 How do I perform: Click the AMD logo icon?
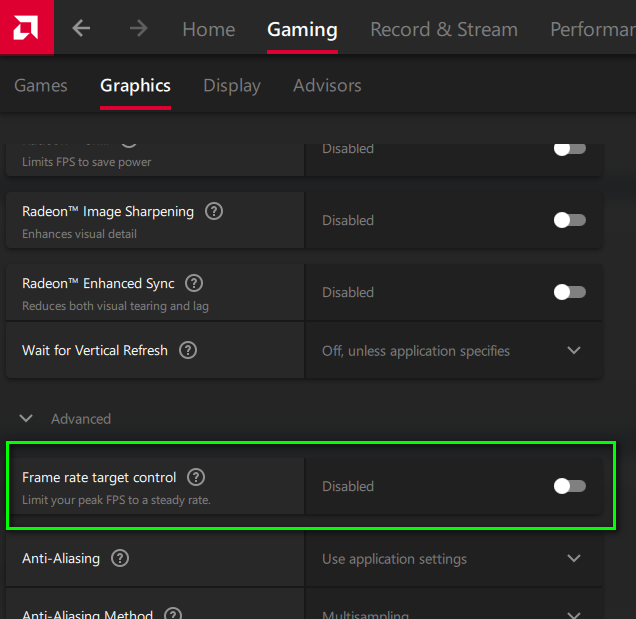pos(27,28)
